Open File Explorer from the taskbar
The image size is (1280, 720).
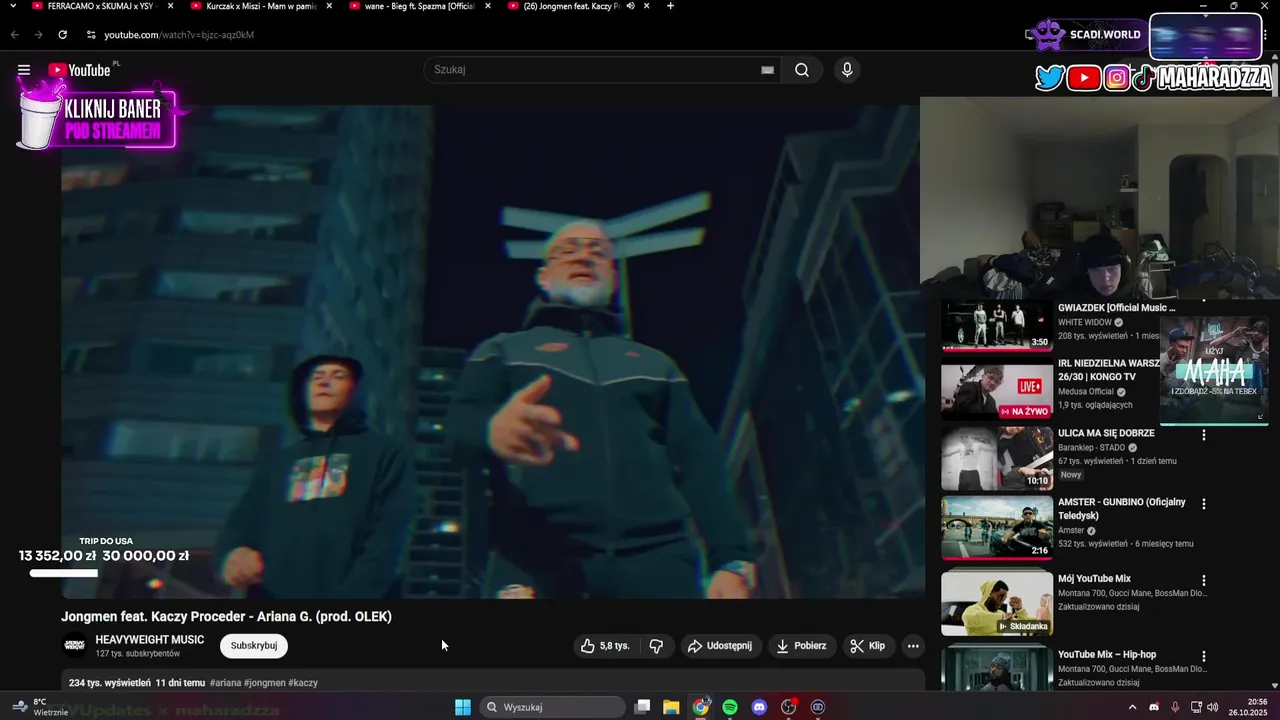pos(671,707)
